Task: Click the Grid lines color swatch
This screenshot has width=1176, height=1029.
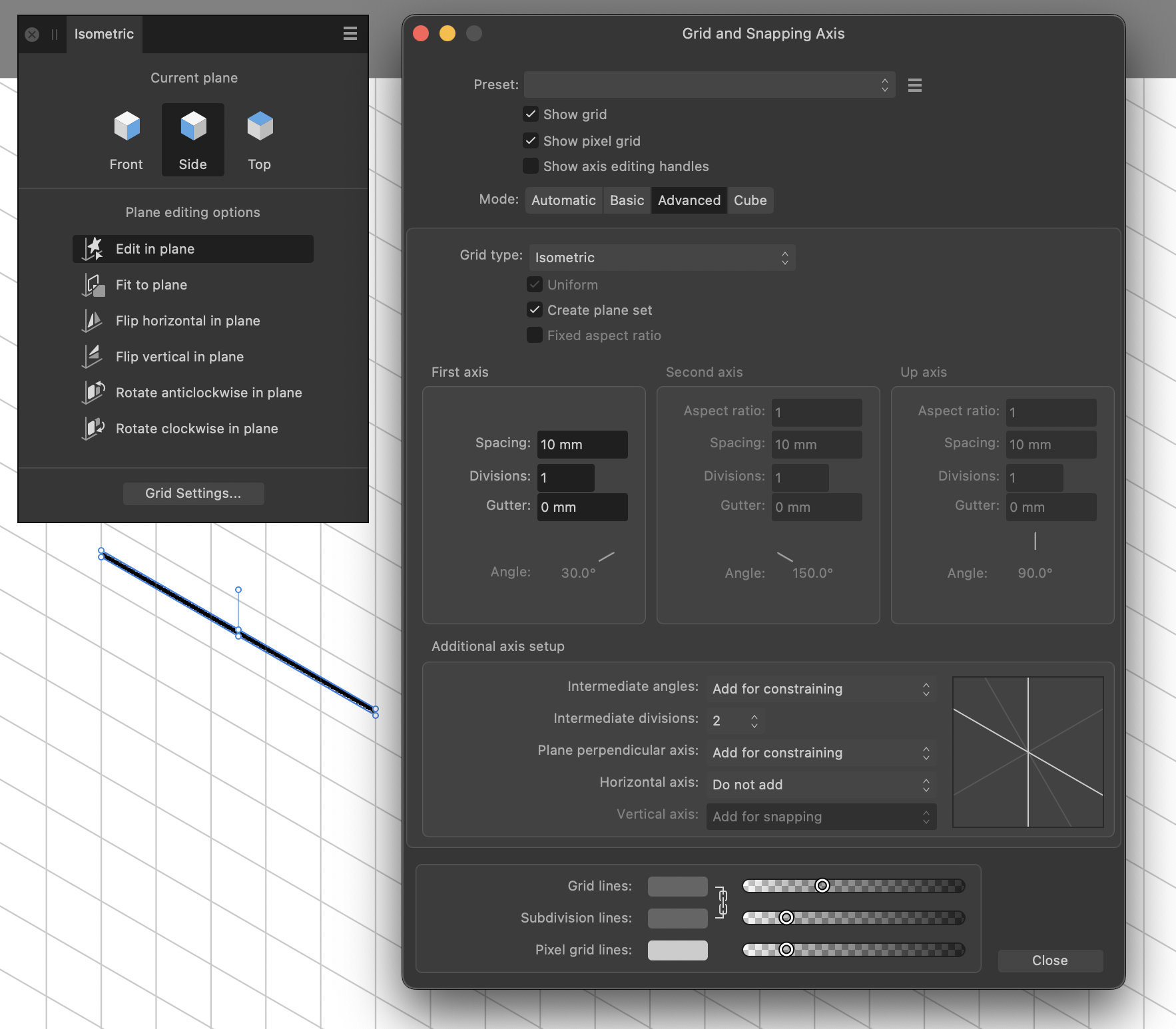Action: 678,887
